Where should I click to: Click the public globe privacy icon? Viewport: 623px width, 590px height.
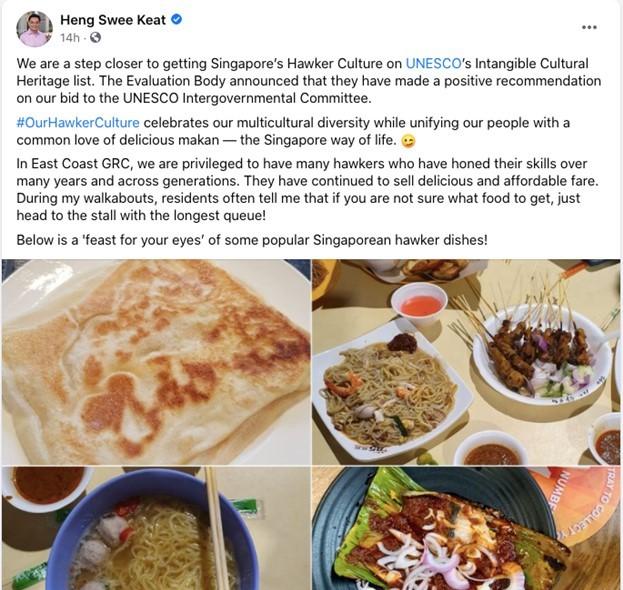pyautogui.click(x=95, y=38)
